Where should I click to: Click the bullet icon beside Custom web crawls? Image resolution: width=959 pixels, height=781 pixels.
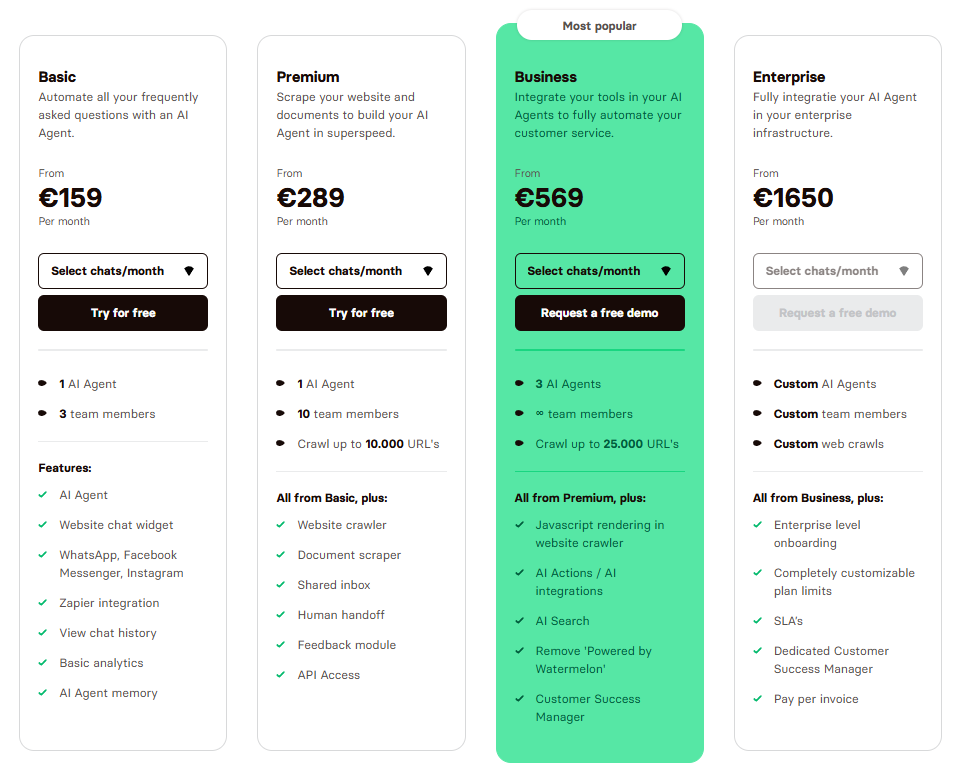click(758, 444)
